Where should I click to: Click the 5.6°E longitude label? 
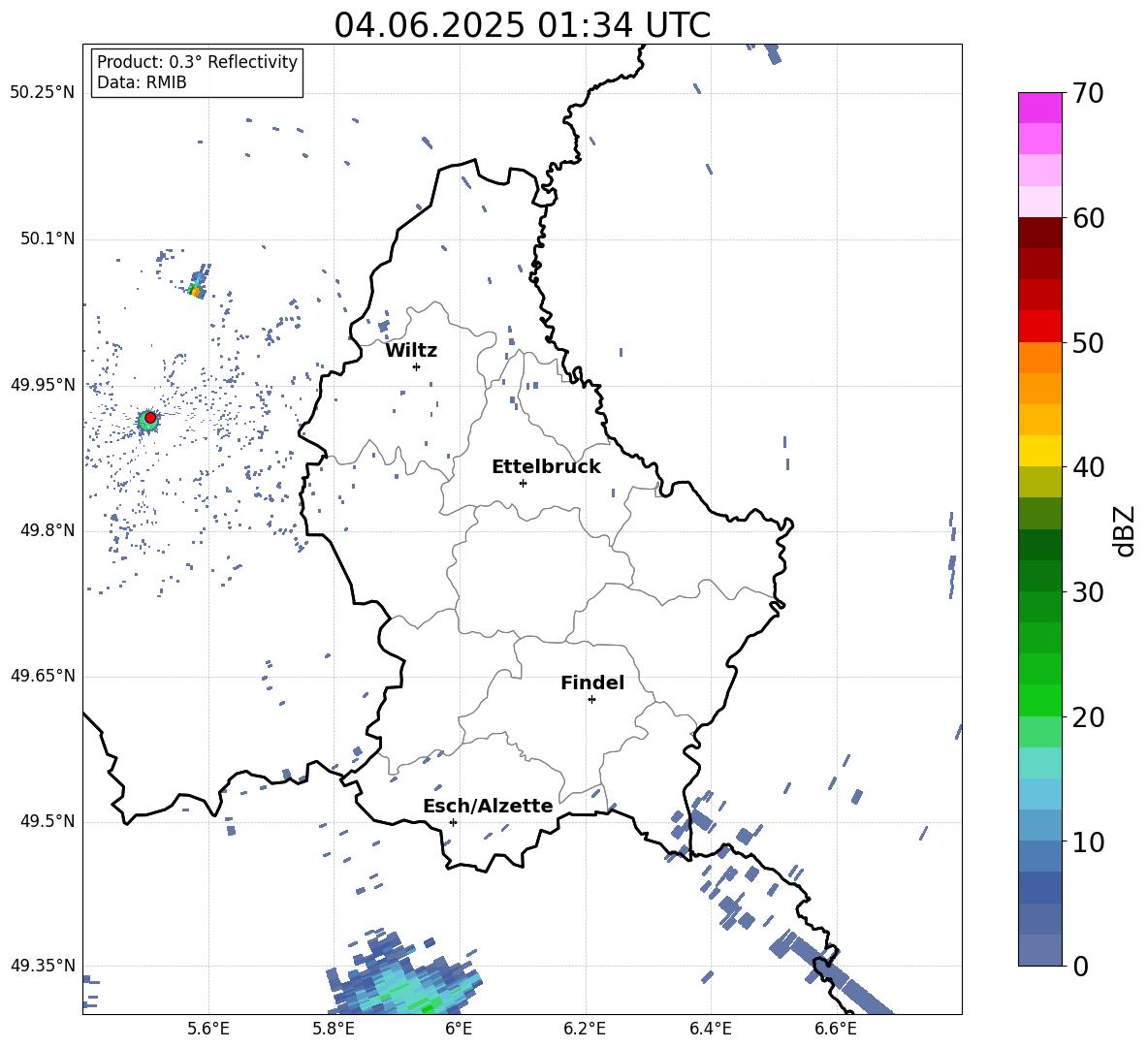pos(207,1029)
